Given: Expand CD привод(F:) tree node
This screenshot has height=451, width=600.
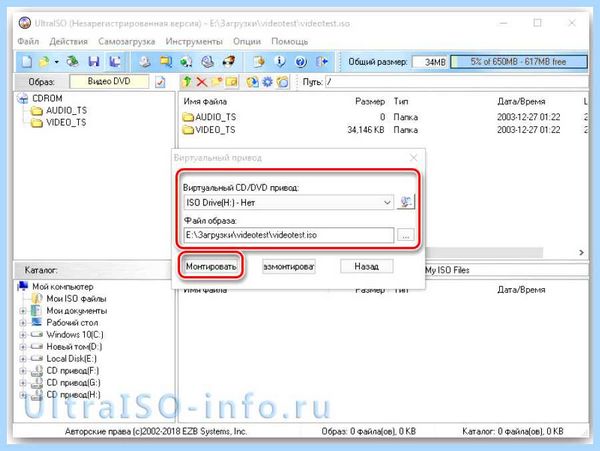Looking at the screenshot, I should tap(23, 371).
